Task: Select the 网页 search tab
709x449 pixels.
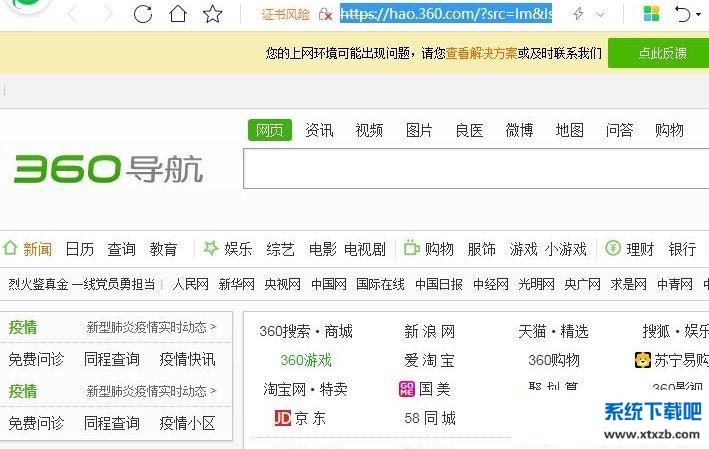Action: (269, 130)
